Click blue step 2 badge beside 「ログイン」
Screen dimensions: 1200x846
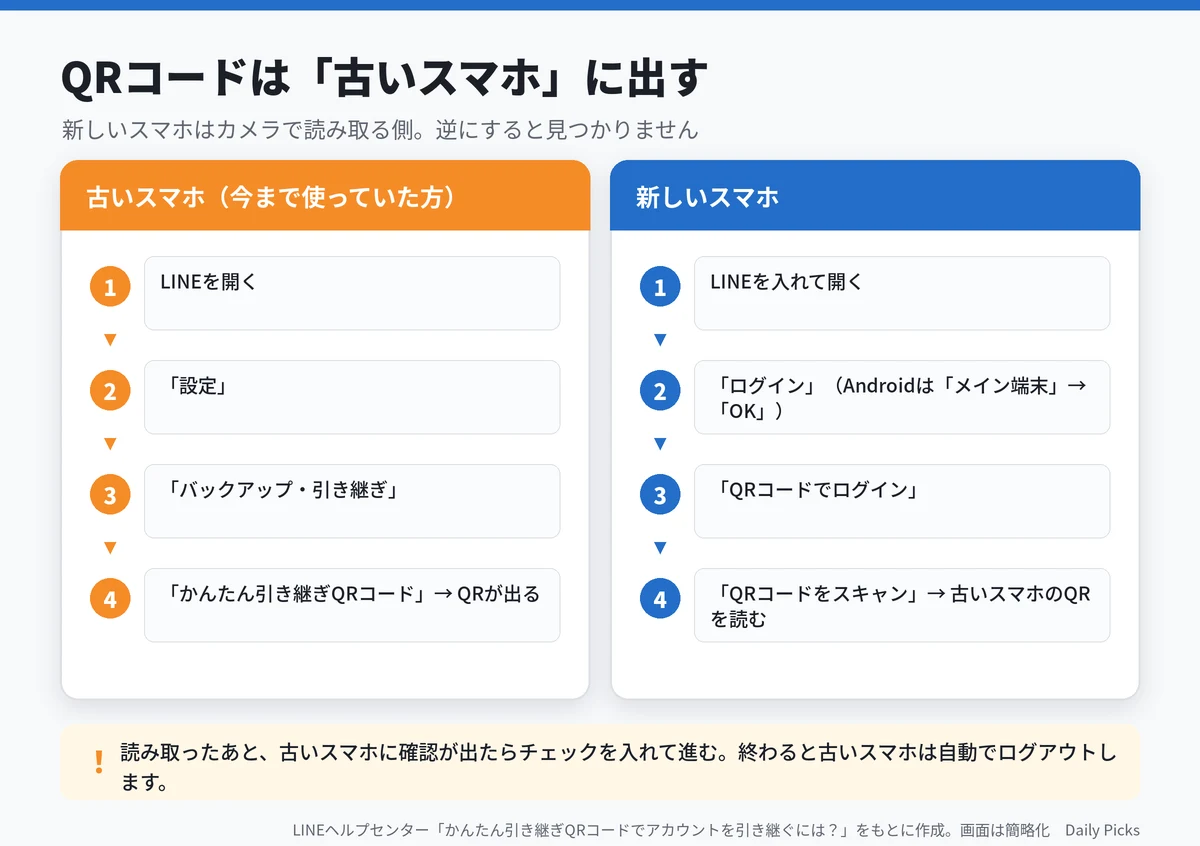click(660, 392)
